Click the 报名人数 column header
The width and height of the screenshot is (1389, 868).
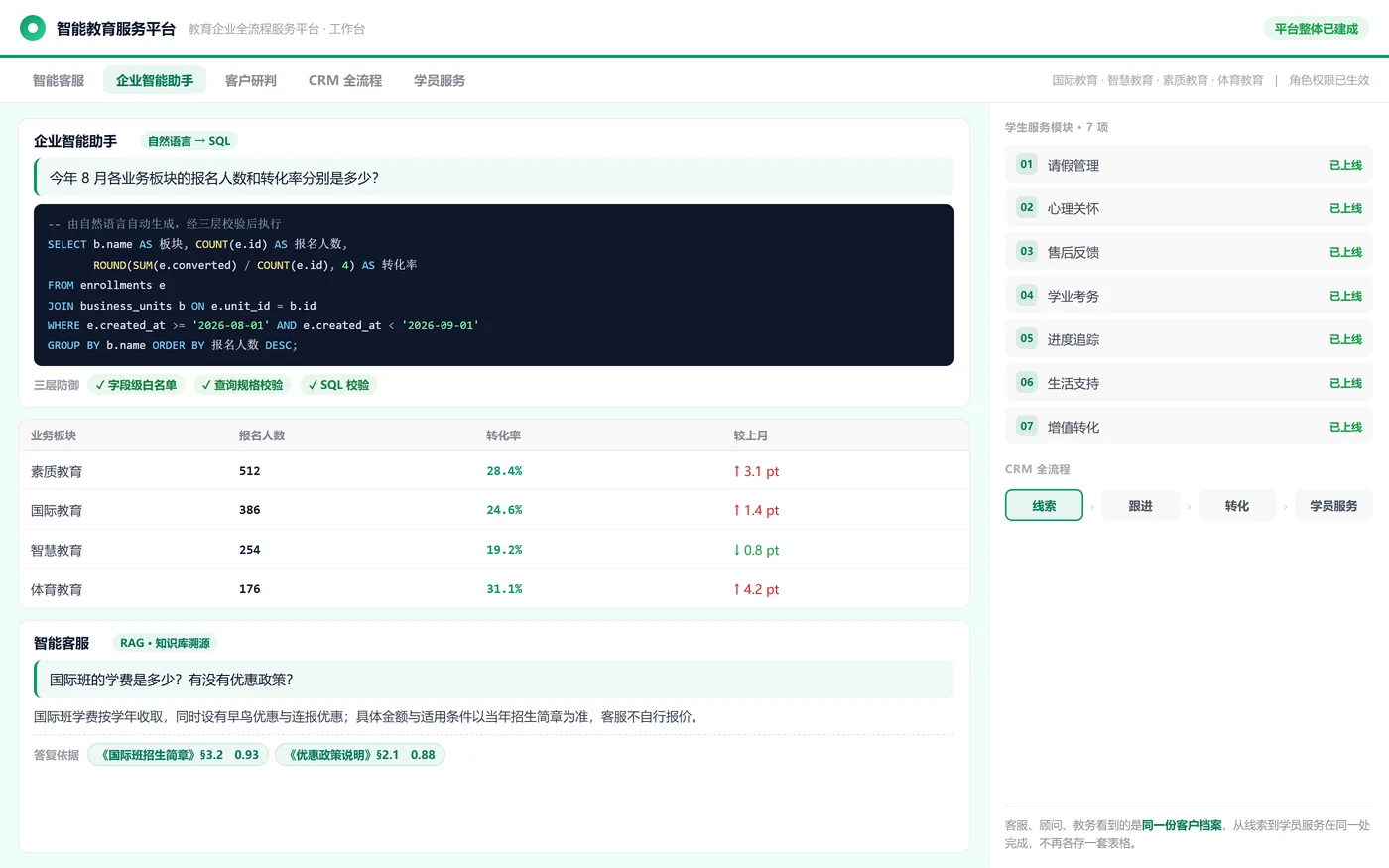pos(262,435)
